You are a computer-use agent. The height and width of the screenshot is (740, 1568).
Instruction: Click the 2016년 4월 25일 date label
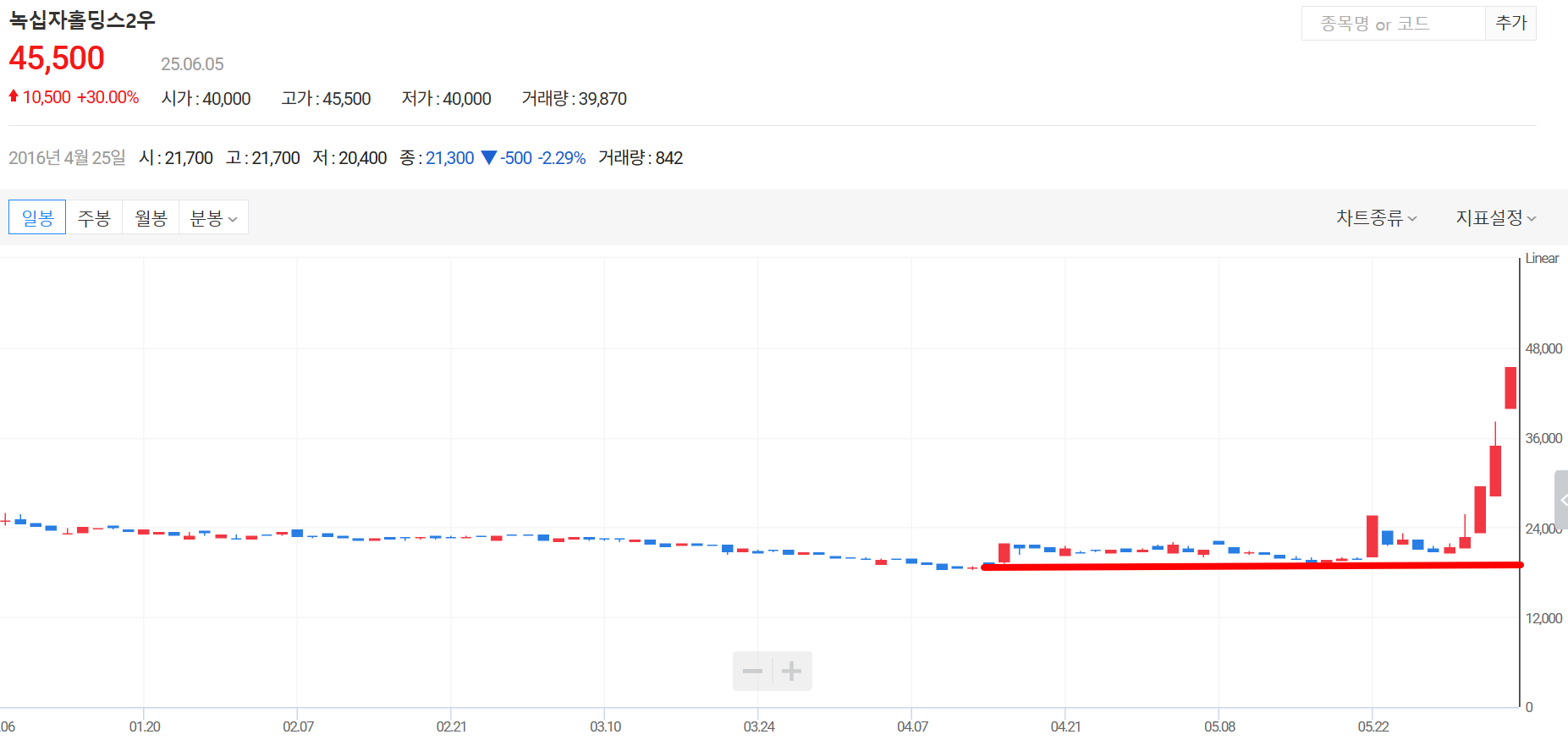67,157
